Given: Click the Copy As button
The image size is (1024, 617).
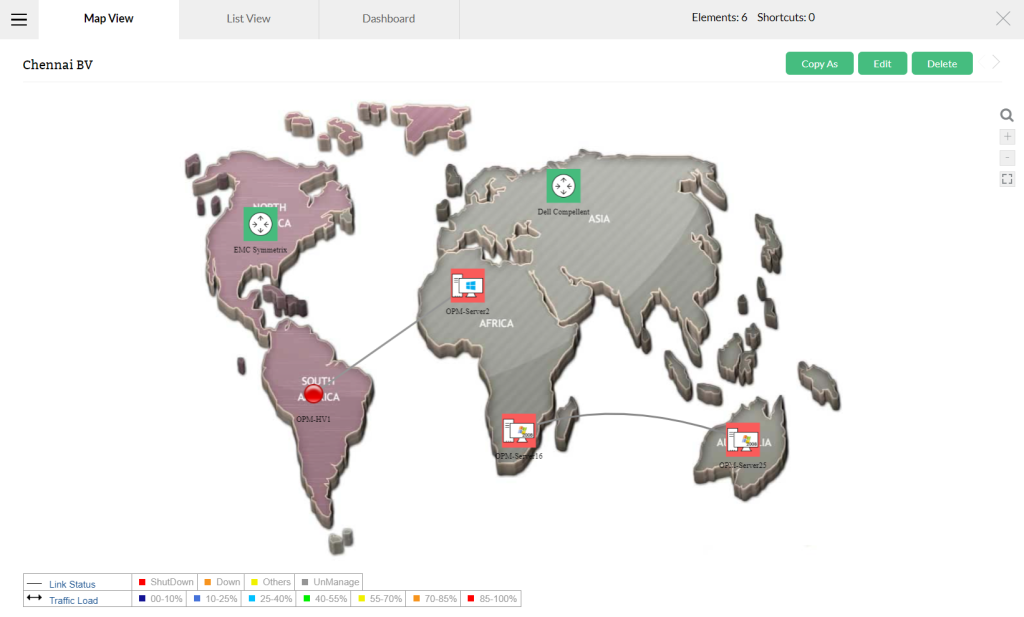Looking at the screenshot, I should 819,64.
